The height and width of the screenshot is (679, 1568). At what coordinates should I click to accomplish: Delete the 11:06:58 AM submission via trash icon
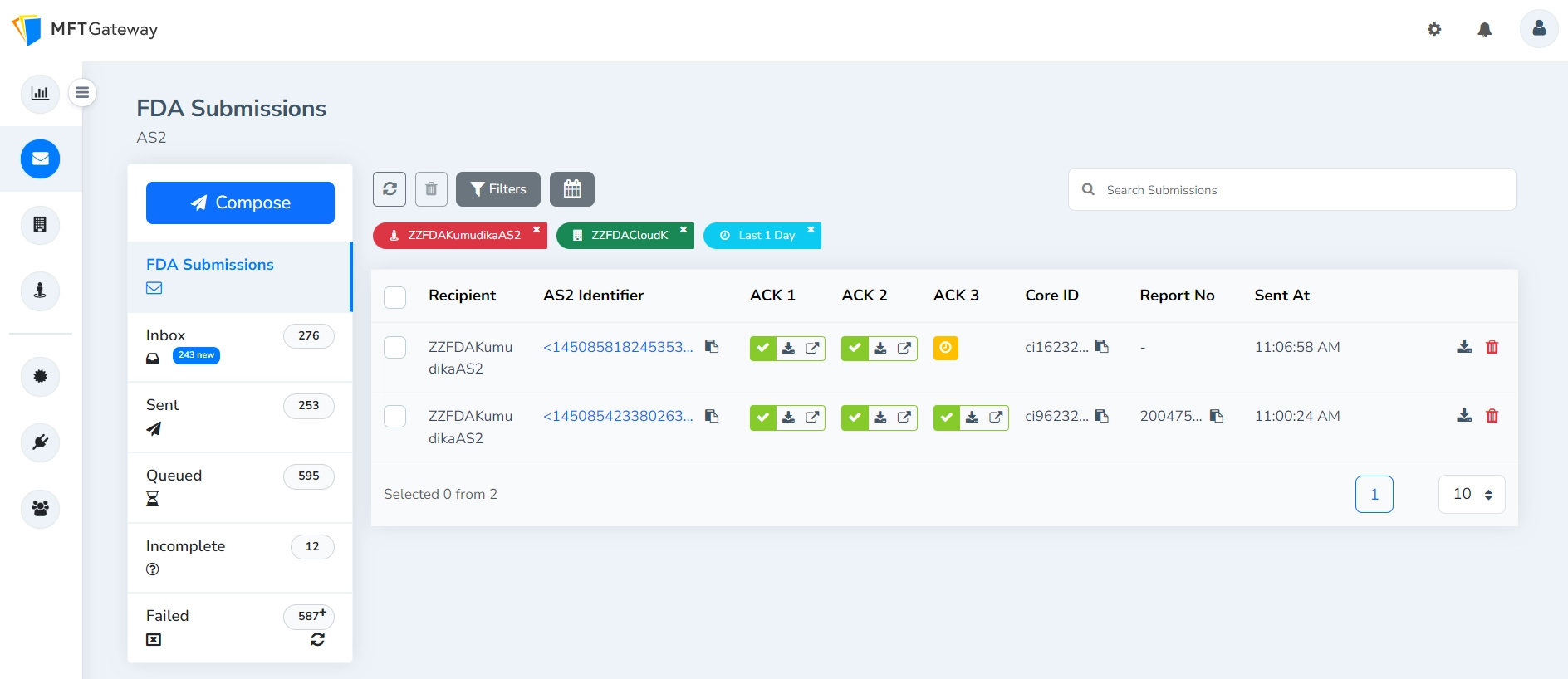[x=1492, y=347]
